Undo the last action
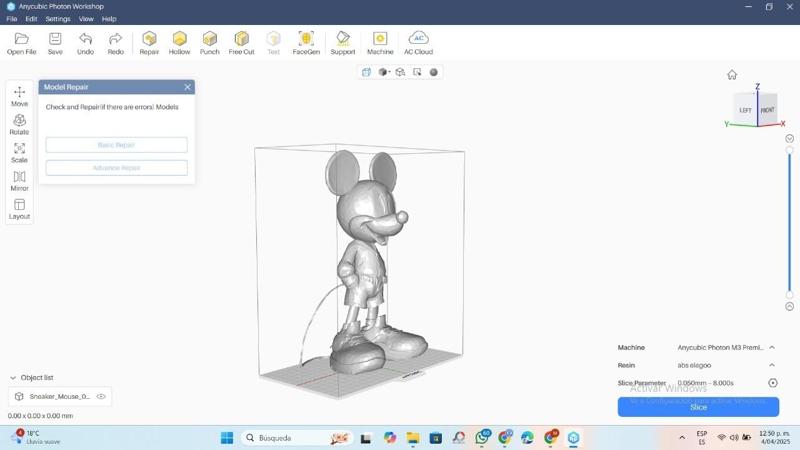The height and width of the screenshot is (450, 800). (85, 43)
